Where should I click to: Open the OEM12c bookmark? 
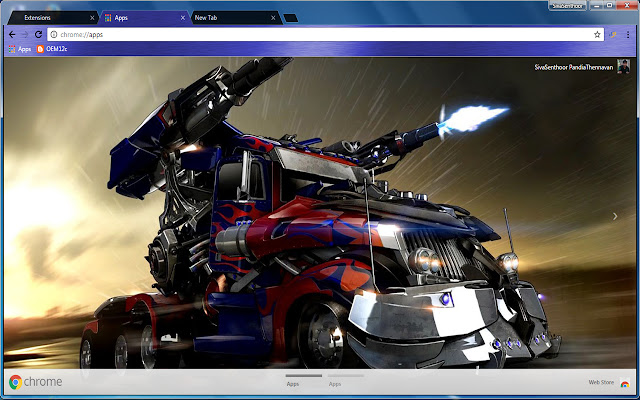52,49
